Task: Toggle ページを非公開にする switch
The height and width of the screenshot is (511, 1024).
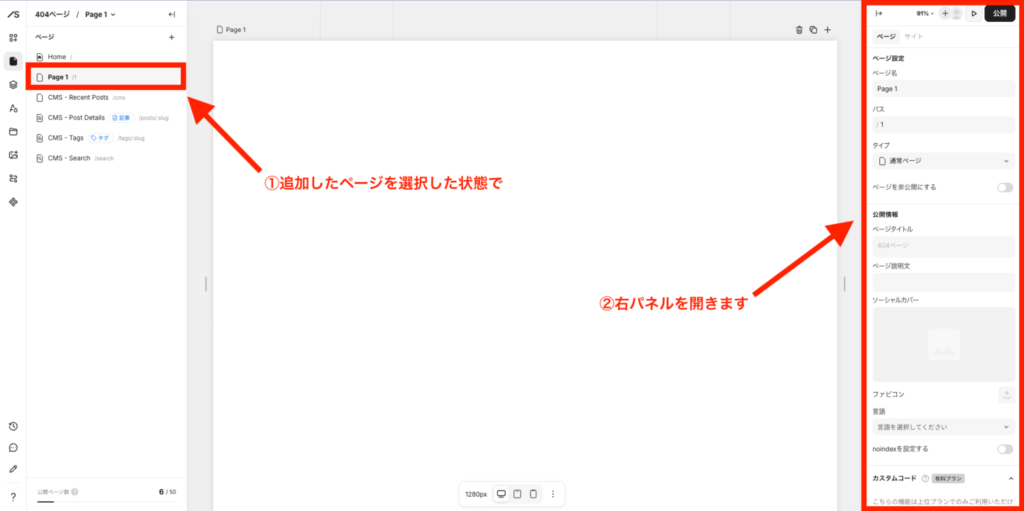Action: pos(1004,187)
